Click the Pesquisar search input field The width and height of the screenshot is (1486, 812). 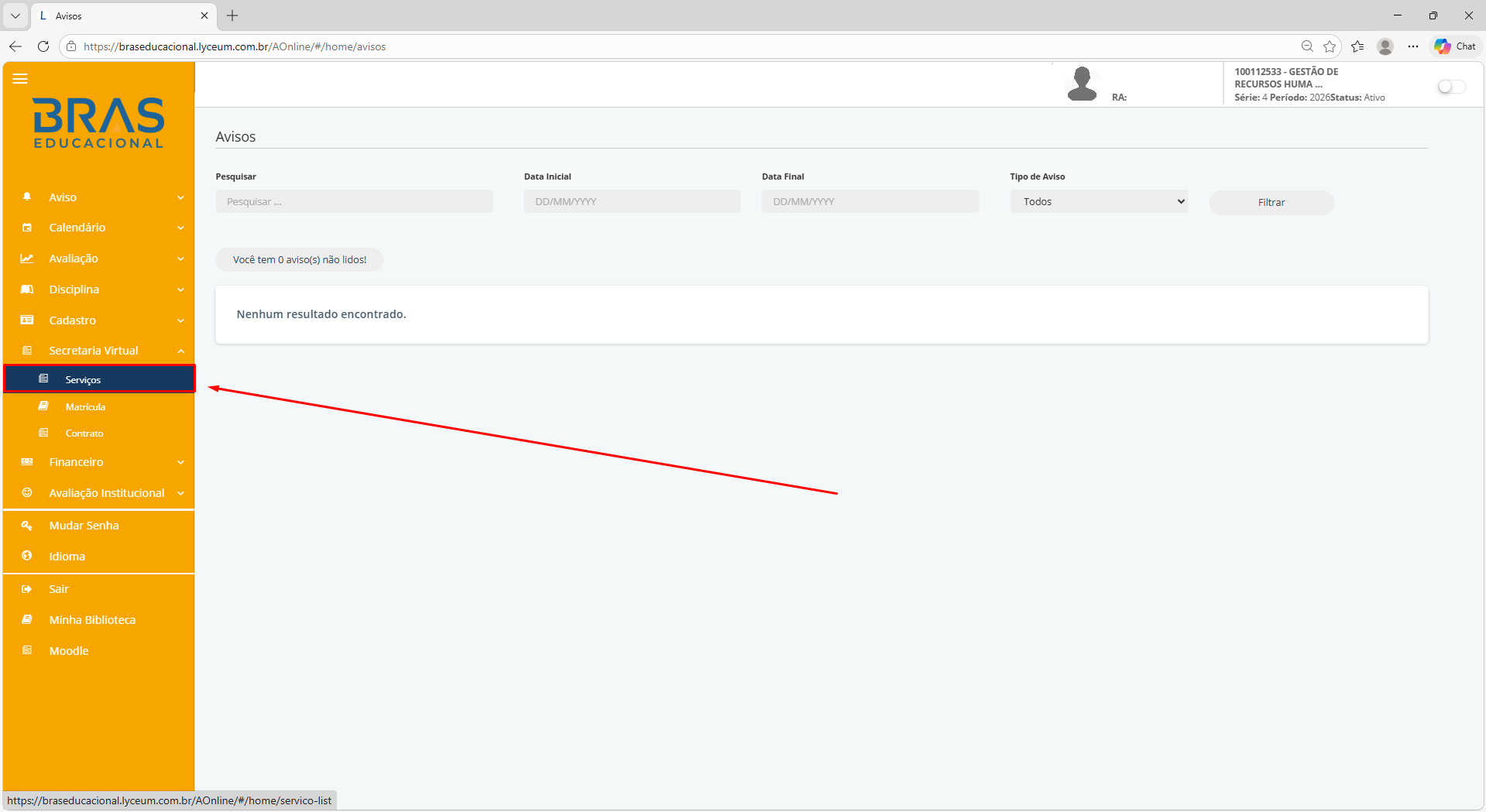pos(354,202)
